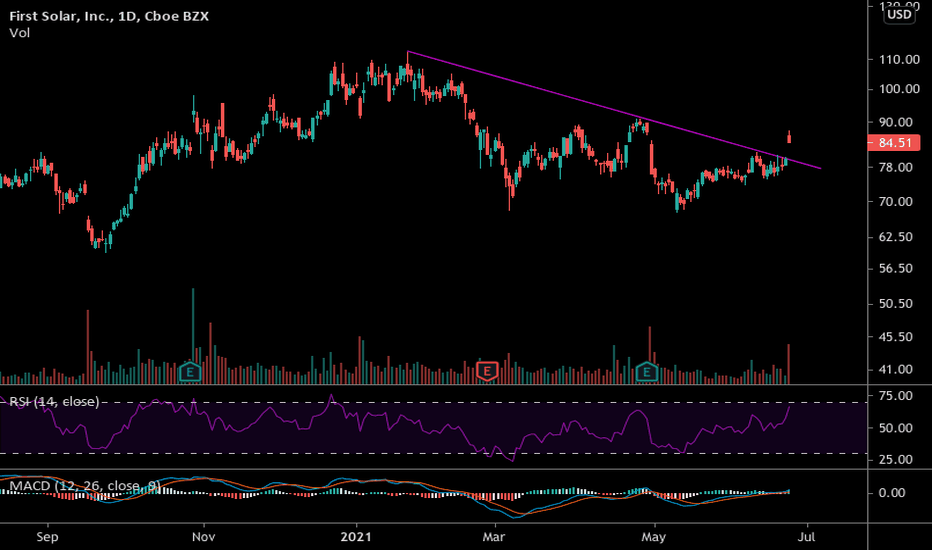Viewport: 932px width, 550px height.
Task: Select the RSI (14, close) indicator label
Action: (x=54, y=402)
